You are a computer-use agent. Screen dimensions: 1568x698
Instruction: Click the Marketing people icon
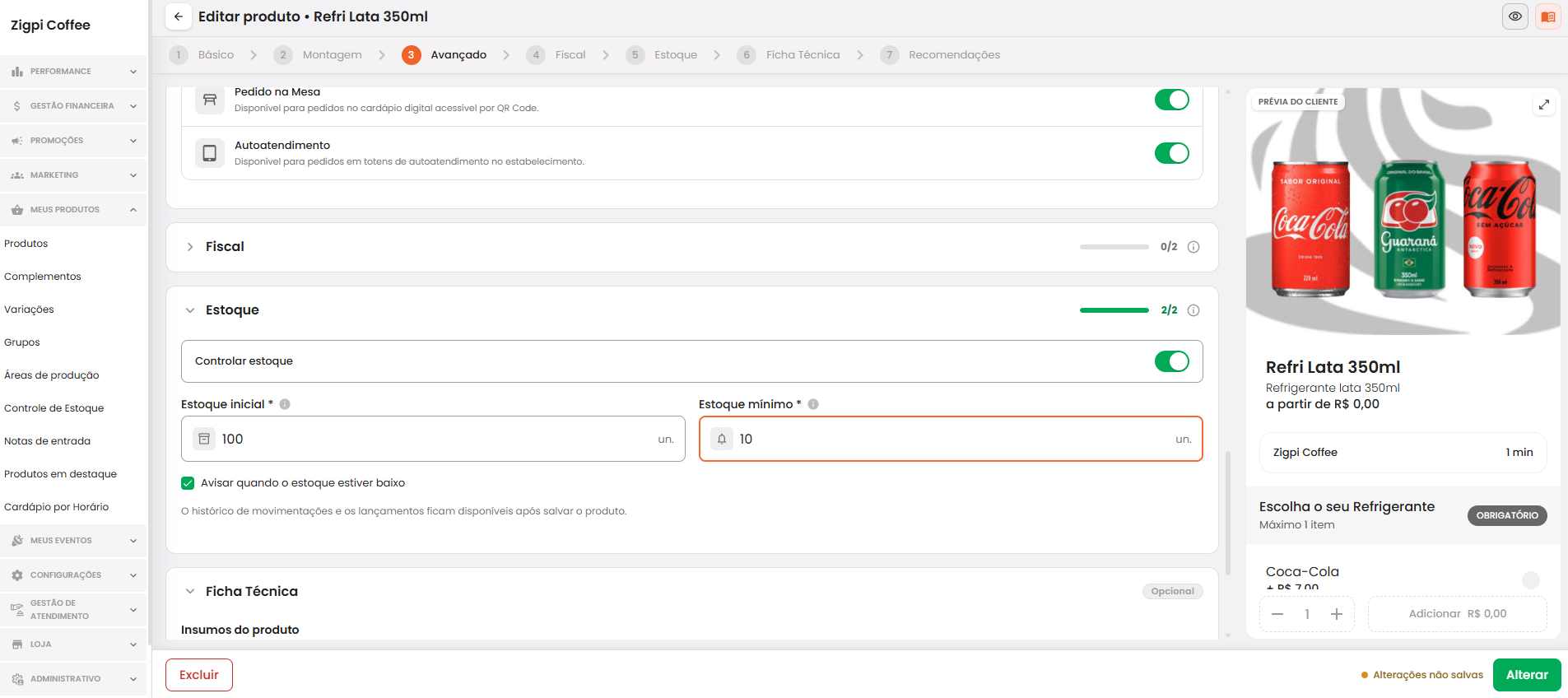click(x=17, y=175)
